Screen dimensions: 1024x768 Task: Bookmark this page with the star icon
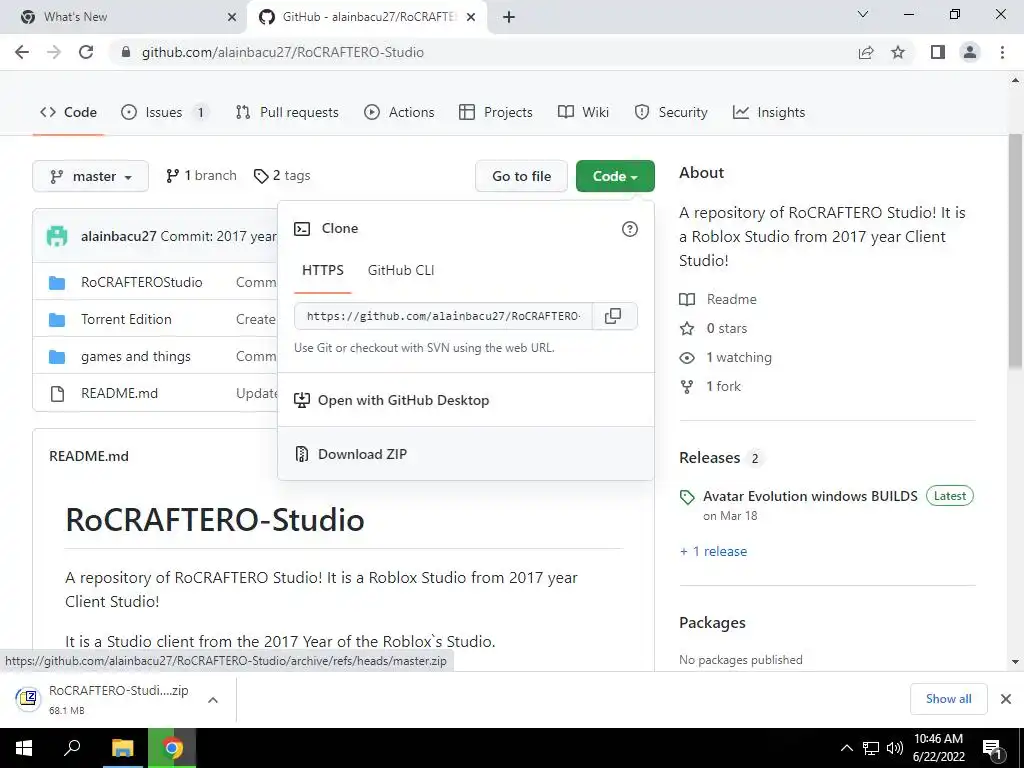coord(898,52)
